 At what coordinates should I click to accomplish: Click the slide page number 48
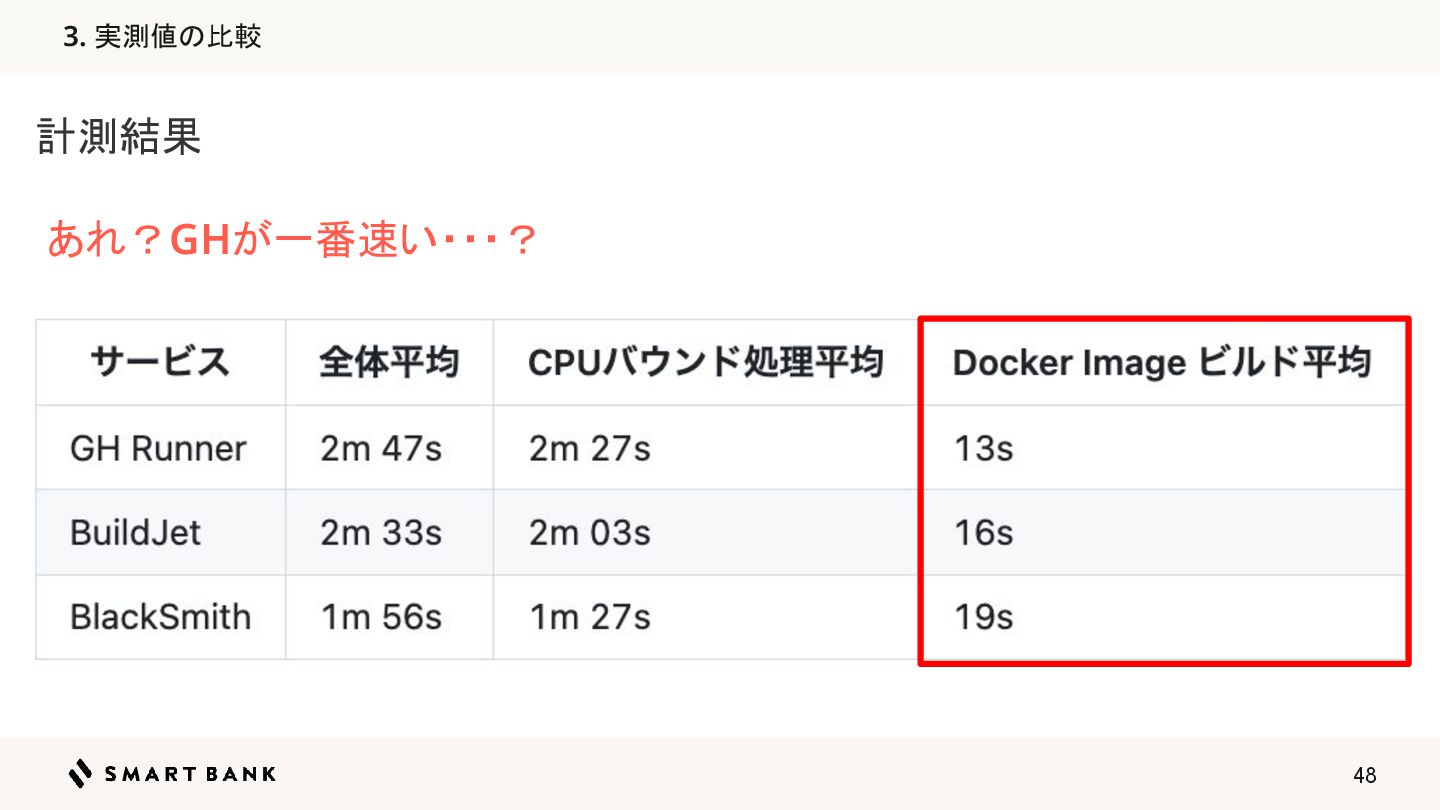1364,775
